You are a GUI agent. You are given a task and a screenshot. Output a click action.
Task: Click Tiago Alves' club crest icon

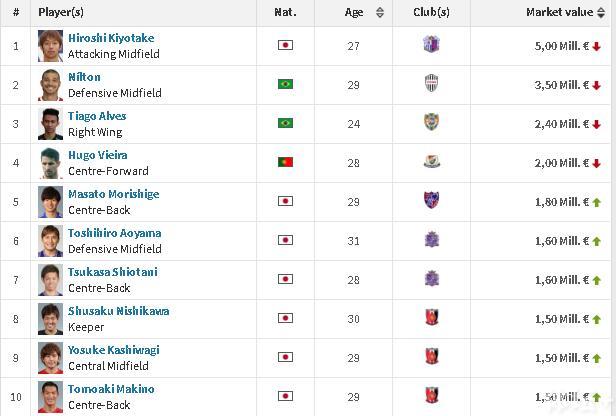[x=431, y=122]
